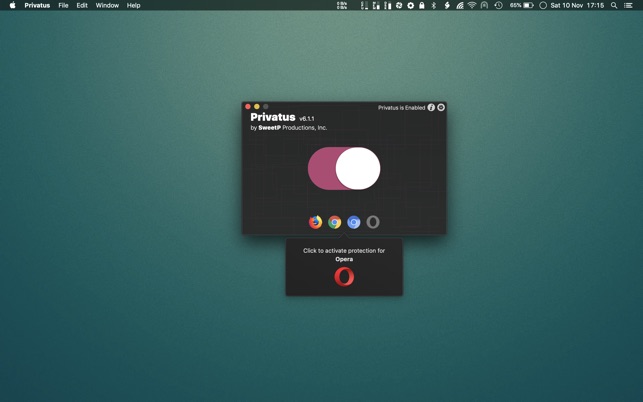Click the Privatus title heading
This screenshot has height=402, width=643.
pyautogui.click(x=273, y=117)
